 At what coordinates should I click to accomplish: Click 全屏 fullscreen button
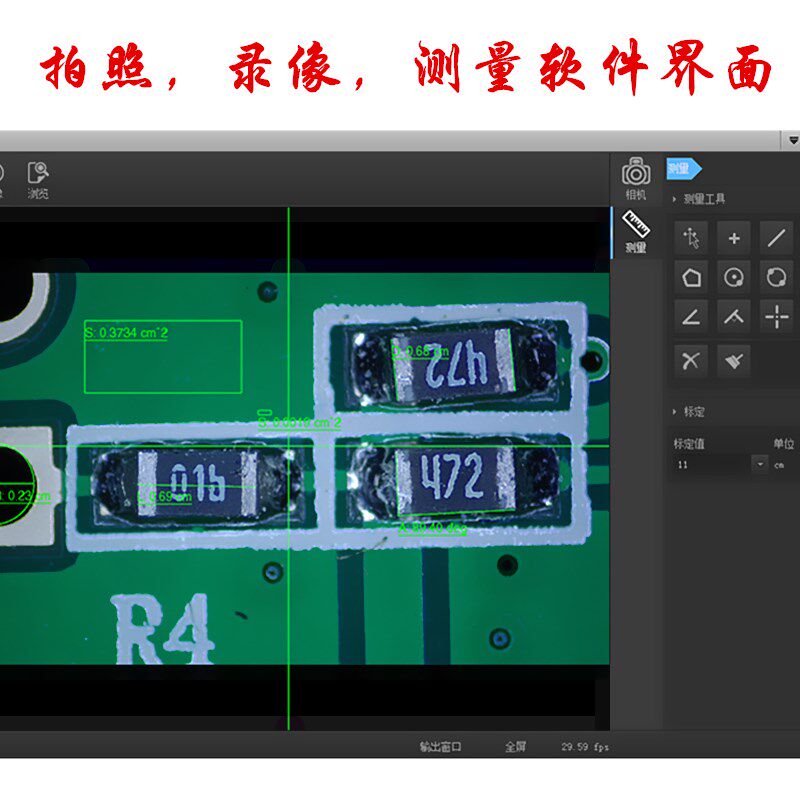pyautogui.click(x=515, y=746)
